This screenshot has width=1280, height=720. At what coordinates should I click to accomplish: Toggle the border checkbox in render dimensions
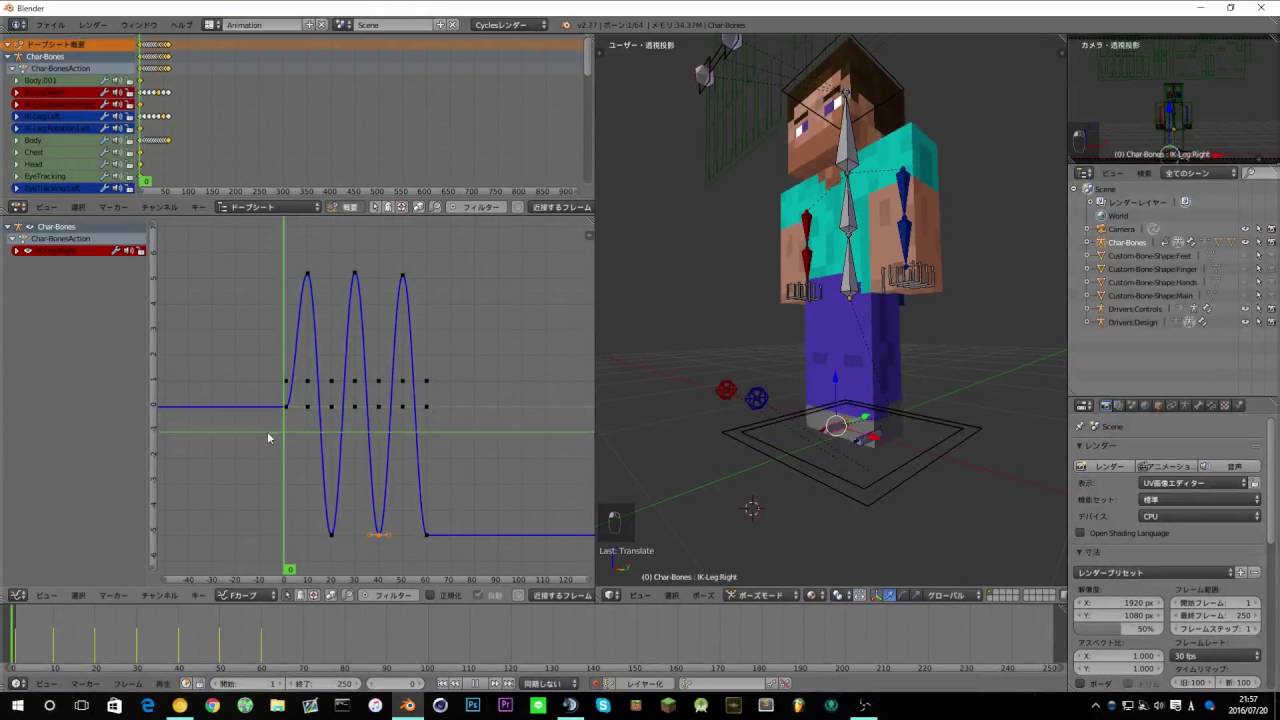1080,684
